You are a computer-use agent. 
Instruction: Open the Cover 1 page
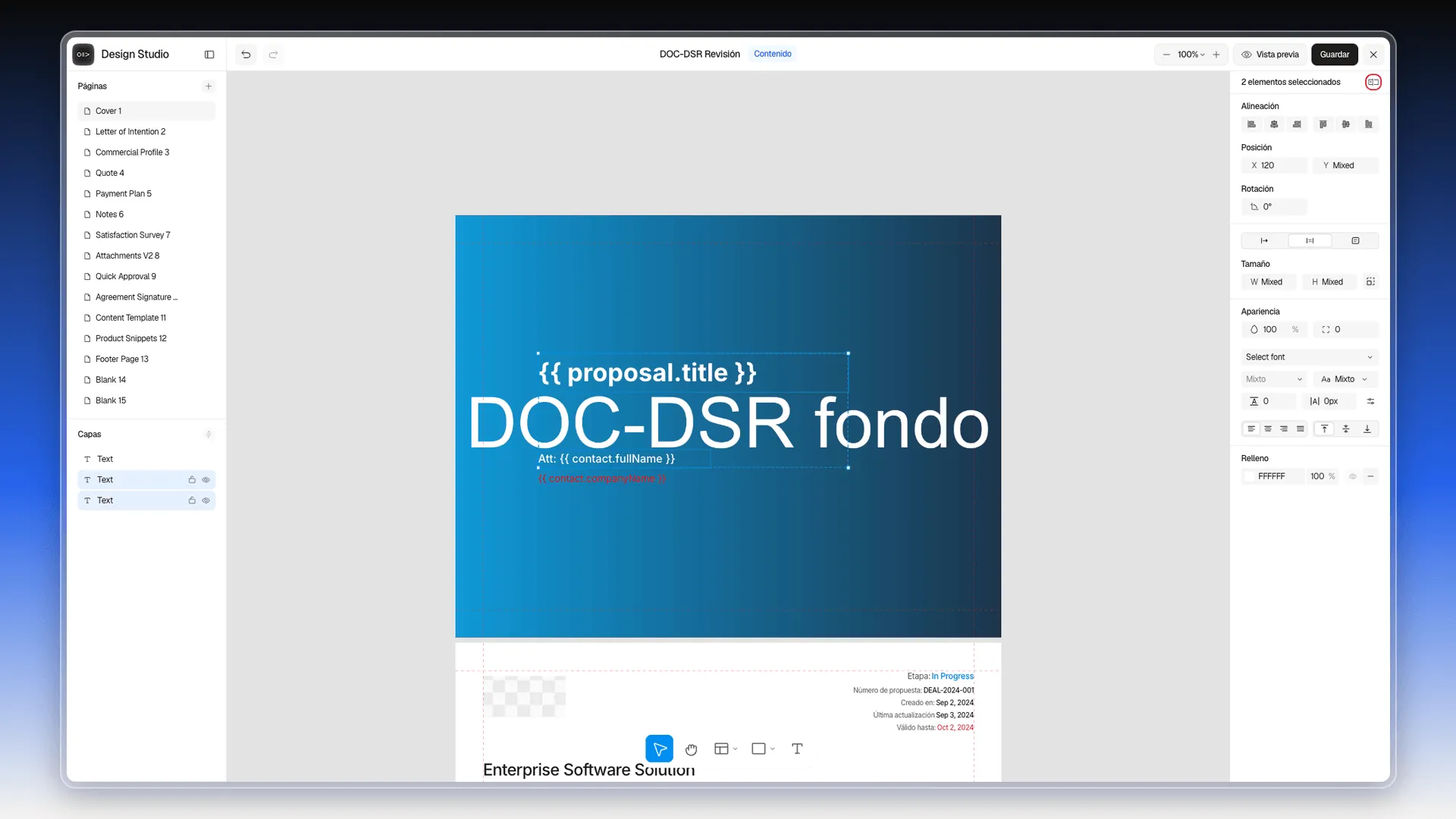pos(146,111)
